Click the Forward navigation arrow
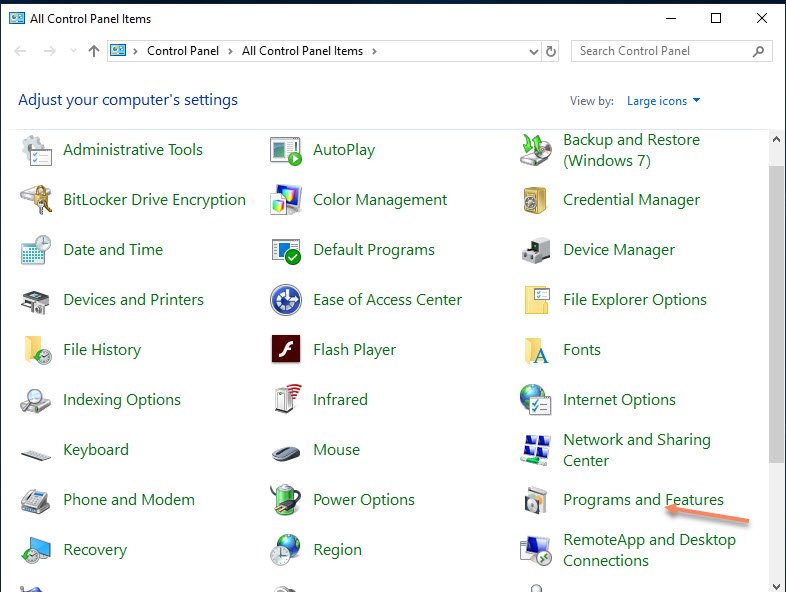The width and height of the screenshot is (786, 592). 49,51
